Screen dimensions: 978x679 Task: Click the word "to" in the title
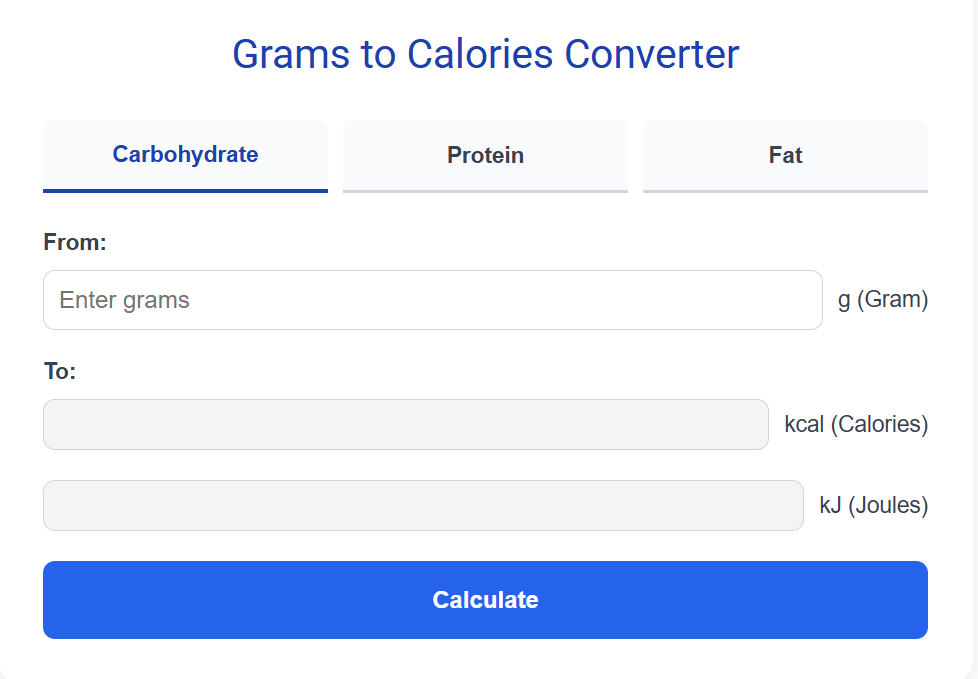[x=379, y=54]
